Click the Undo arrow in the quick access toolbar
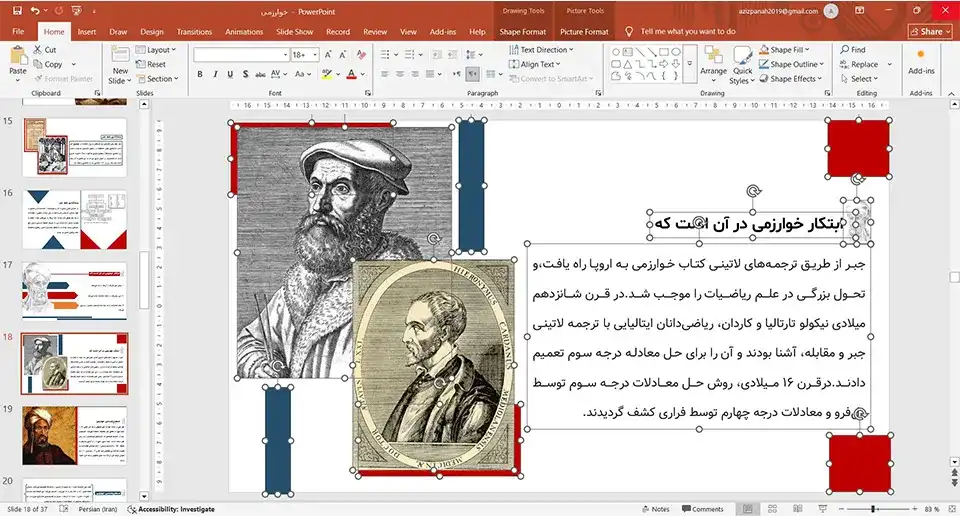960x516 pixels. pyautogui.click(x=35, y=11)
